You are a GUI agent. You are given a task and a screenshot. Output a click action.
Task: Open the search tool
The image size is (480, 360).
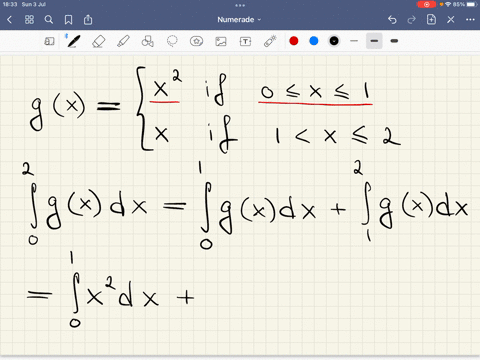pyautogui.click(x=49, y=20)
